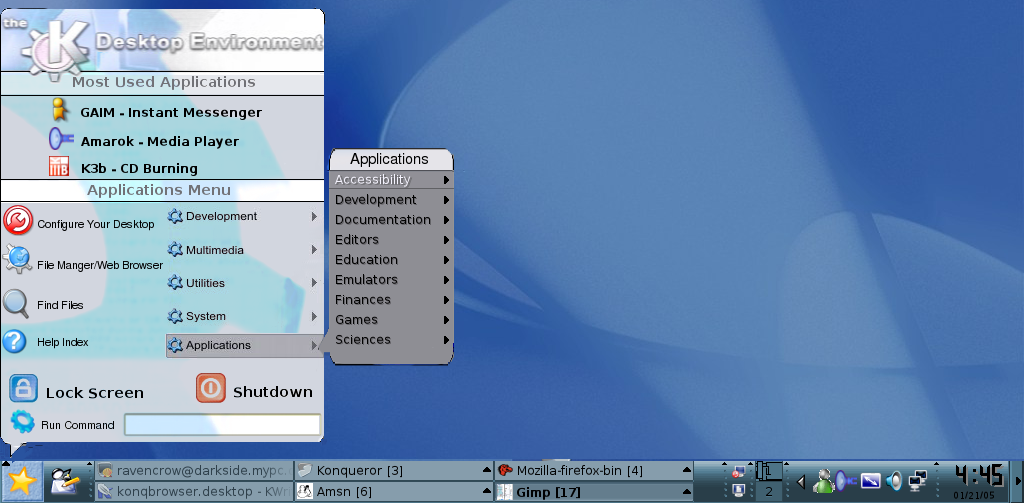Image resolution: width=1024 pixels, height=503 pixels.
Task: Open the Sciences submenu
Action: 392,340
